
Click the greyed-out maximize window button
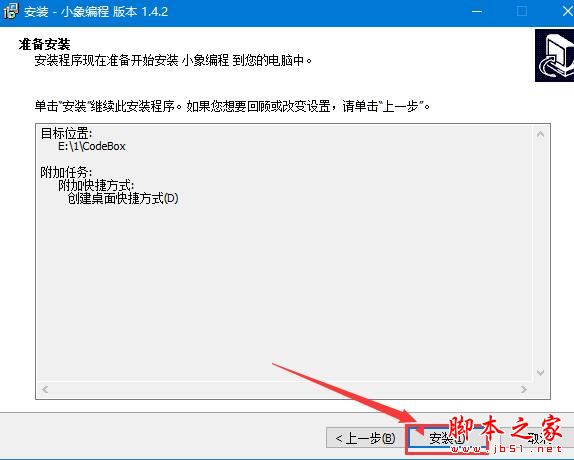tap(522, 11)
